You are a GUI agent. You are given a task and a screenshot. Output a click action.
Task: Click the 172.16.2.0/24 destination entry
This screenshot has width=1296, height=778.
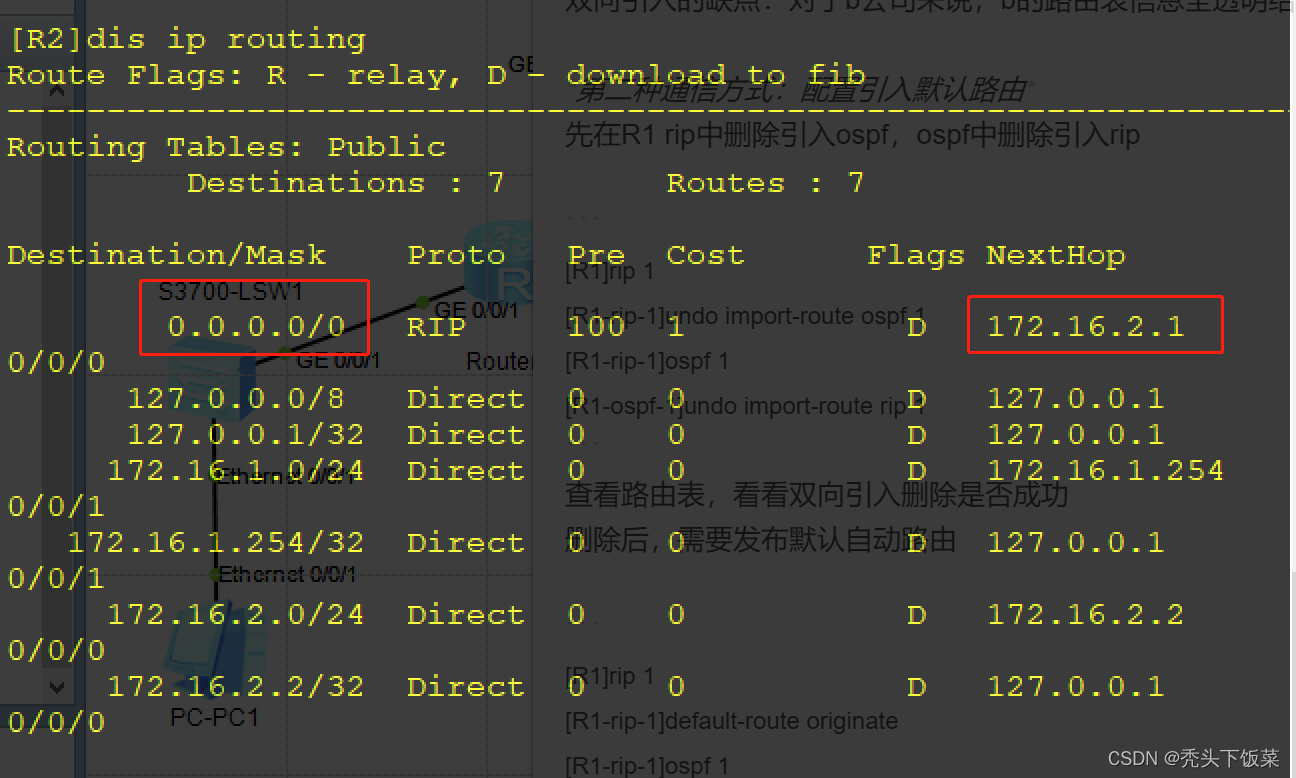[x=236, y=615]
